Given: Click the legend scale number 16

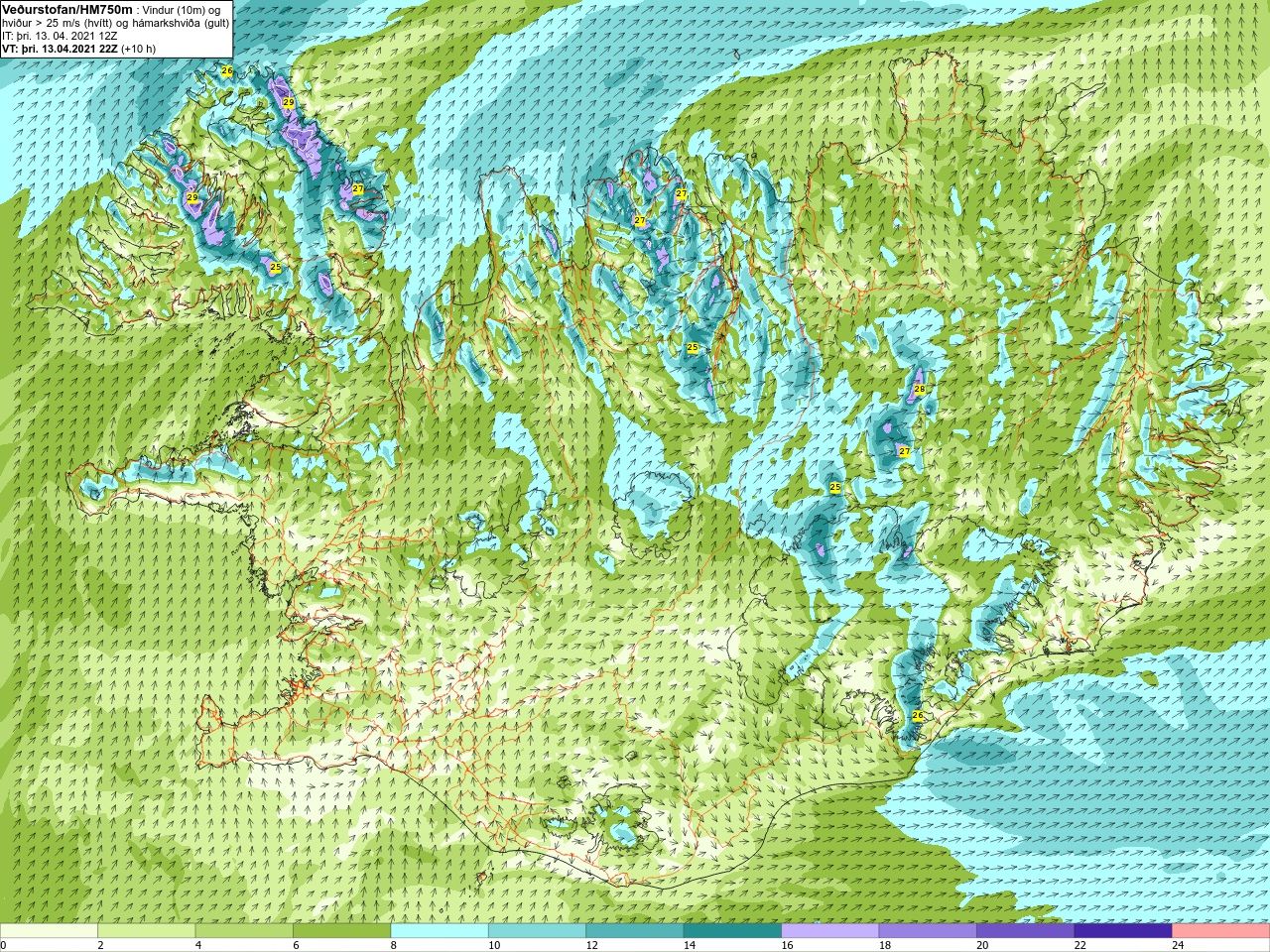Looking at the screenshot, I should (787, 945).
